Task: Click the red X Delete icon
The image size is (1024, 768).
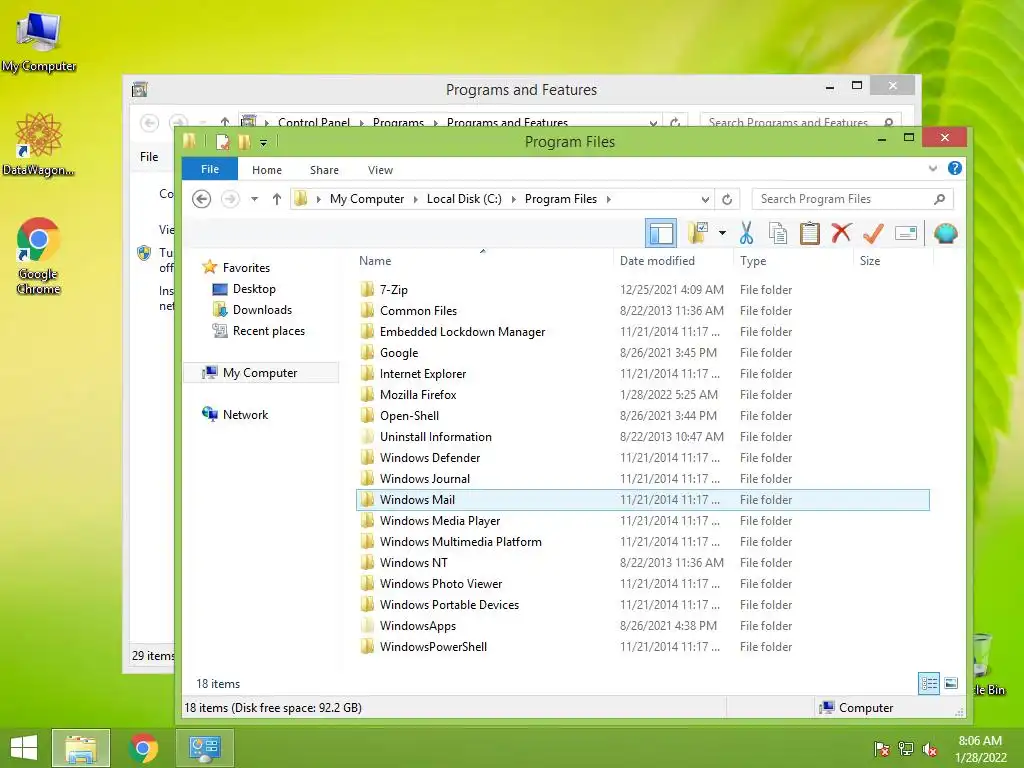Action: (841, 232)
